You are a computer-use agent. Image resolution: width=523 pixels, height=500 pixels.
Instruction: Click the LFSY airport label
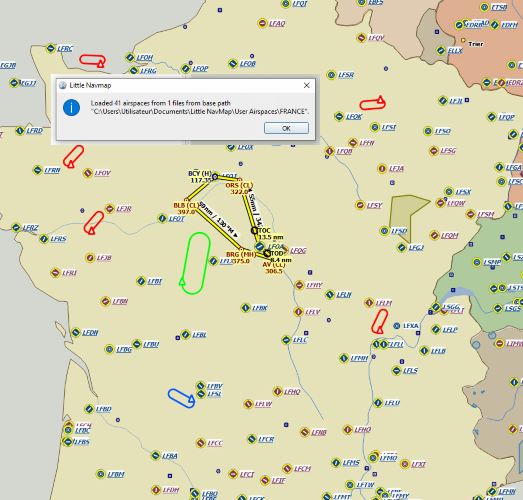point(374,205)
